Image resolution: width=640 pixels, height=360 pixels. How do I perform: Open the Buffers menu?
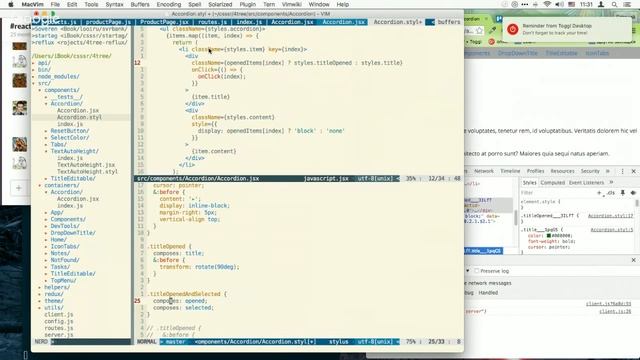[140, 4]
